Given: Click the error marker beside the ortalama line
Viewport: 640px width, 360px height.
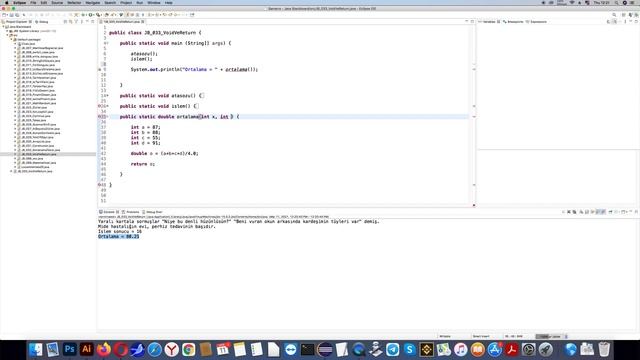Looking at the screenshot, I should coord(99,117).
